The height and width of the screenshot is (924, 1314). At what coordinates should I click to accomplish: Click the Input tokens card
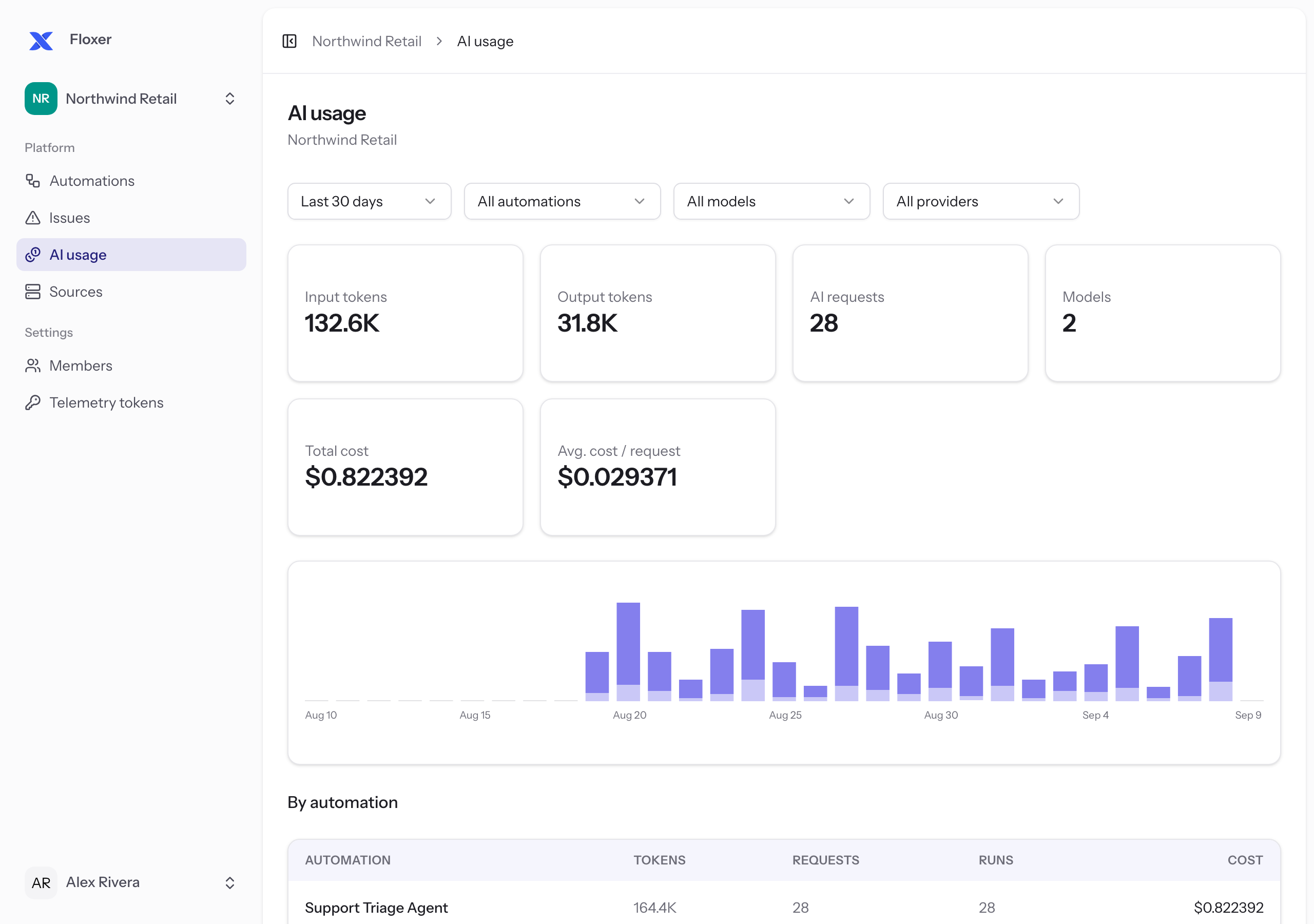coord(405,313)
